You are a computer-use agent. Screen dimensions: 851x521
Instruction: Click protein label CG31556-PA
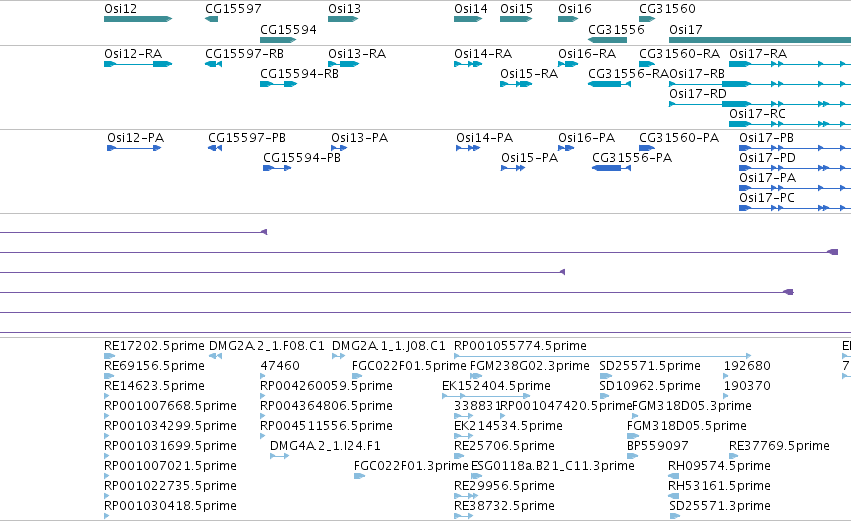point(632,158)
